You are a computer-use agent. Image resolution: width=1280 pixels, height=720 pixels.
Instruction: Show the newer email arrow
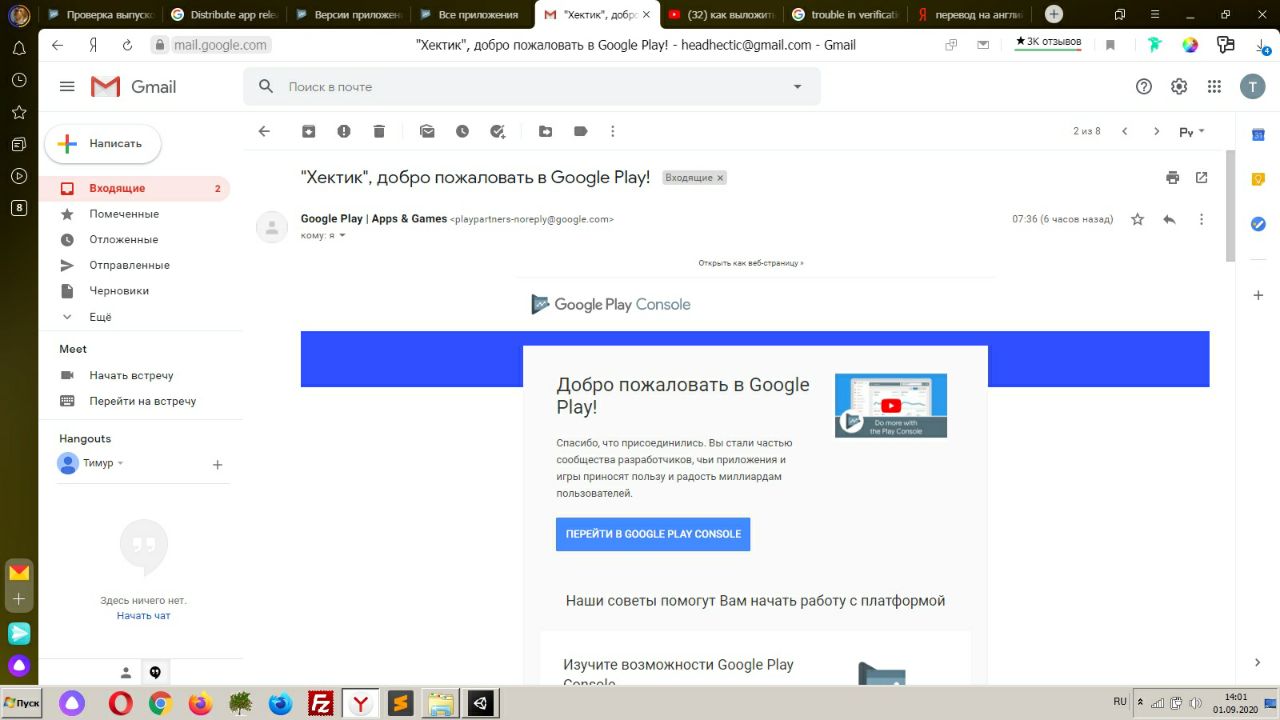(x=1125, y=131)
